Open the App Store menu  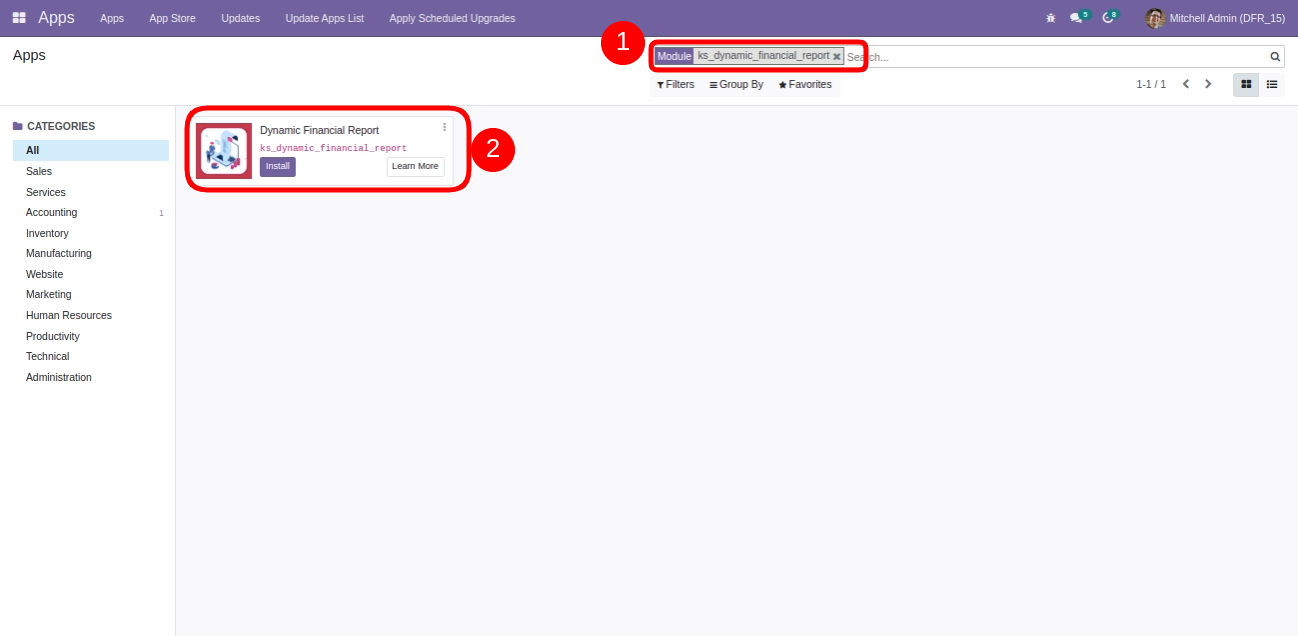coord(172,18)
